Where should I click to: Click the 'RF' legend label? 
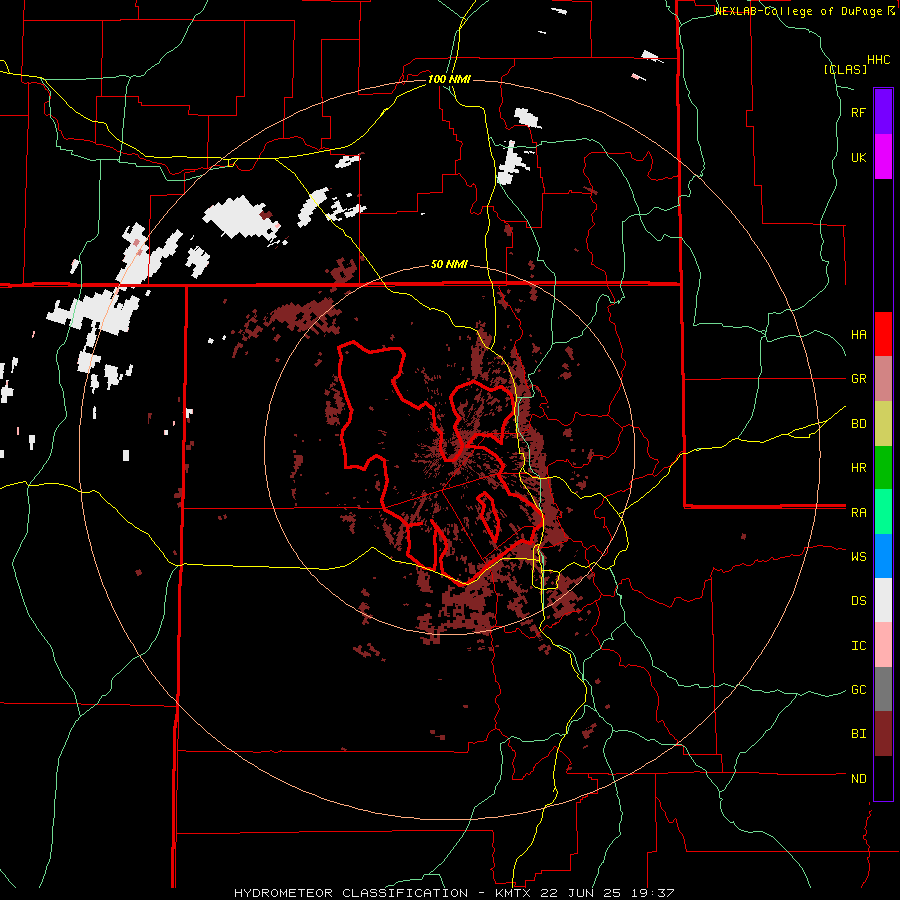(858, 112)
